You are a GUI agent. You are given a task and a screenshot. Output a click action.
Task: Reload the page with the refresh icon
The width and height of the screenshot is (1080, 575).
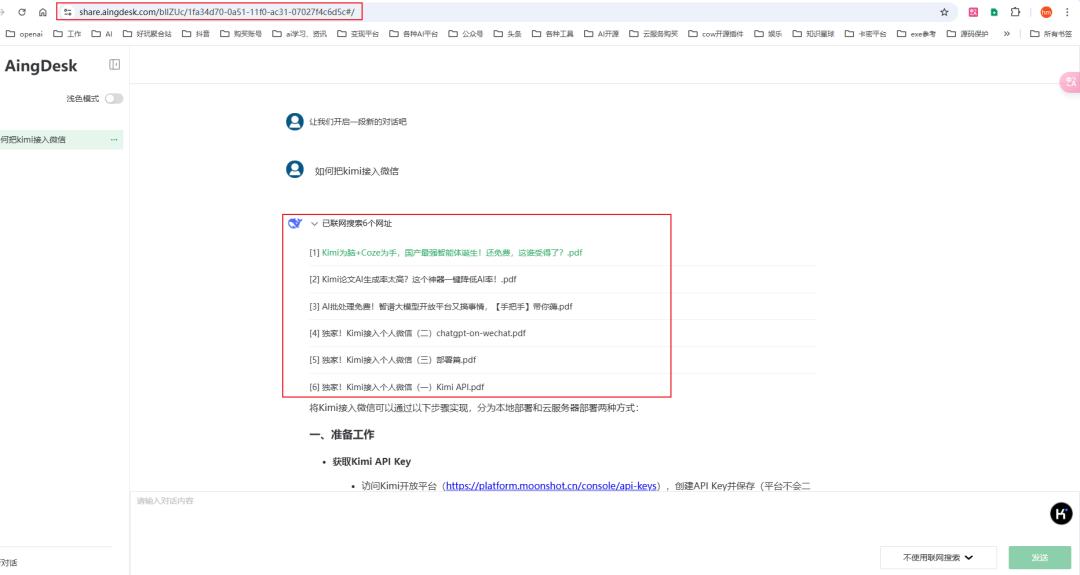click(22, 12)
